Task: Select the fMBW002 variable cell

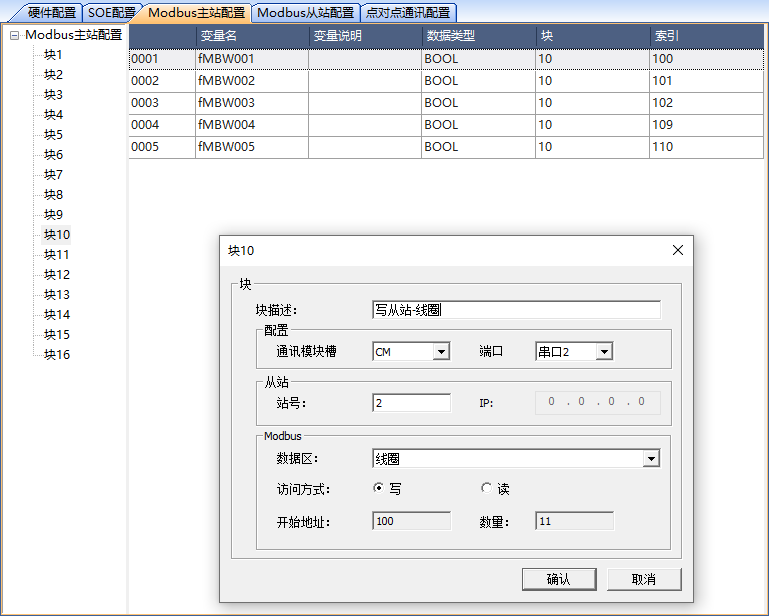Action: pos(252,81)
